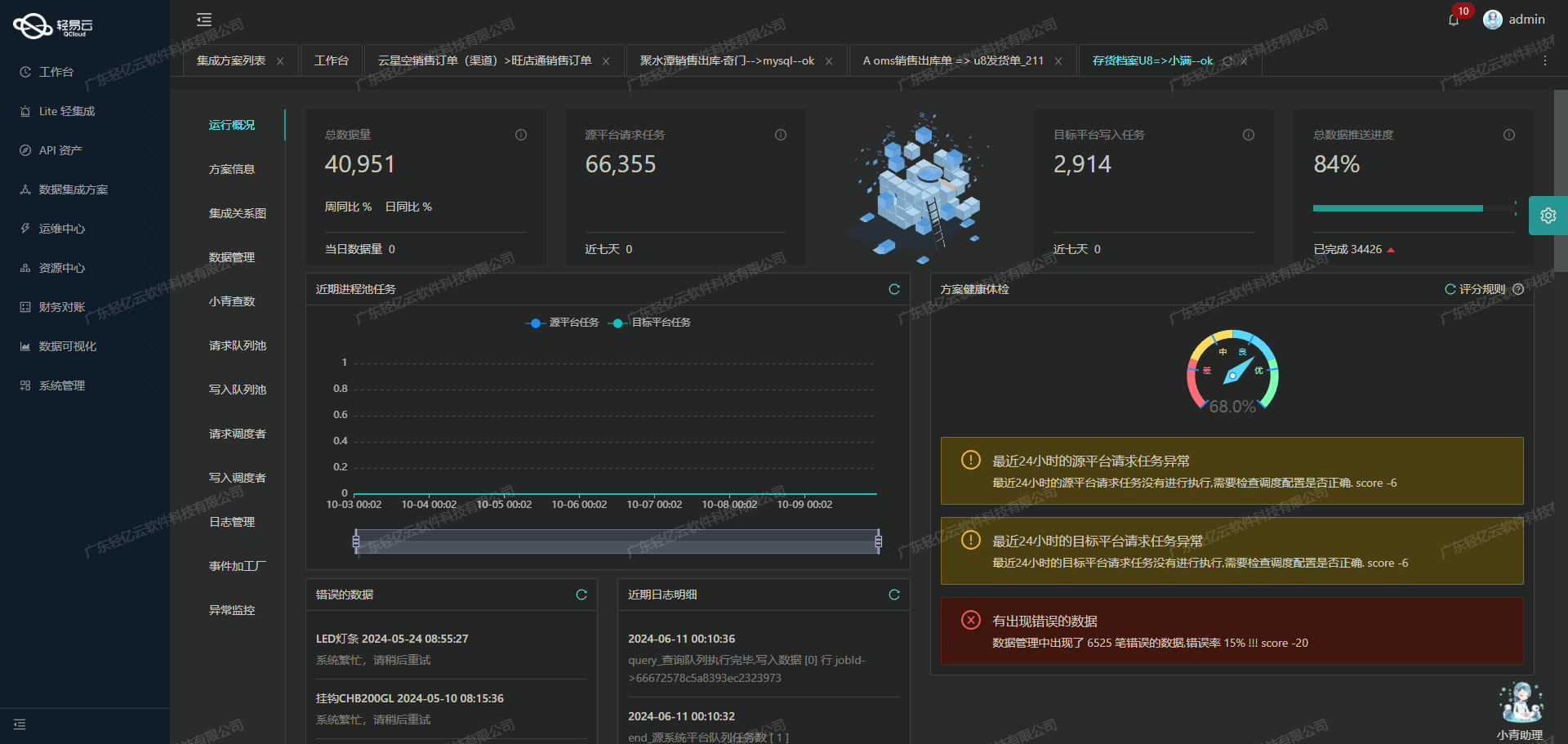Expand the 系统管理 menu arrow
Screen dimensions: 1568x744
[x=152, y=385]
